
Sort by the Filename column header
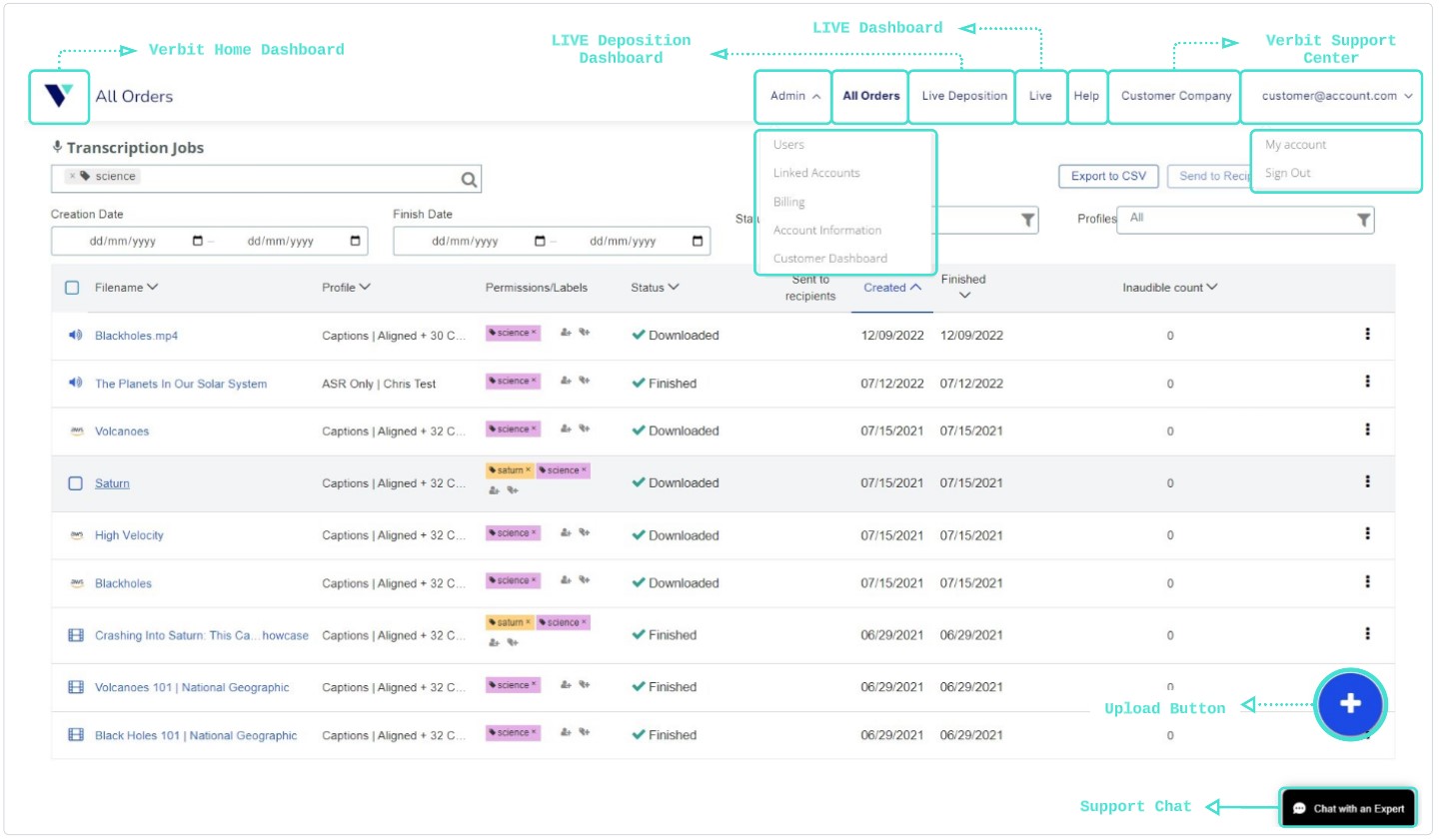tap(126, 288)
